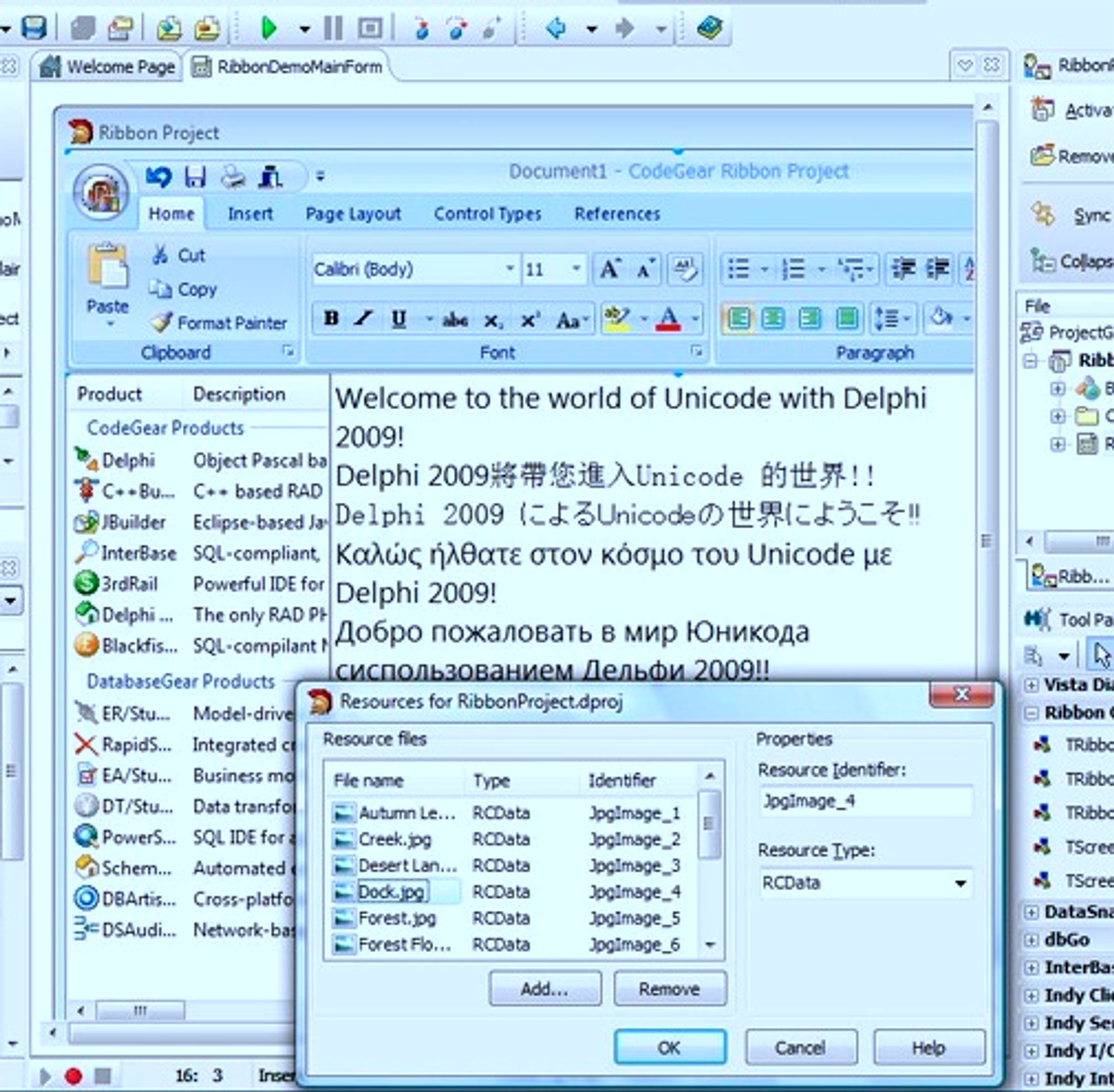Click the bulleted list icon

coord(739,269)
